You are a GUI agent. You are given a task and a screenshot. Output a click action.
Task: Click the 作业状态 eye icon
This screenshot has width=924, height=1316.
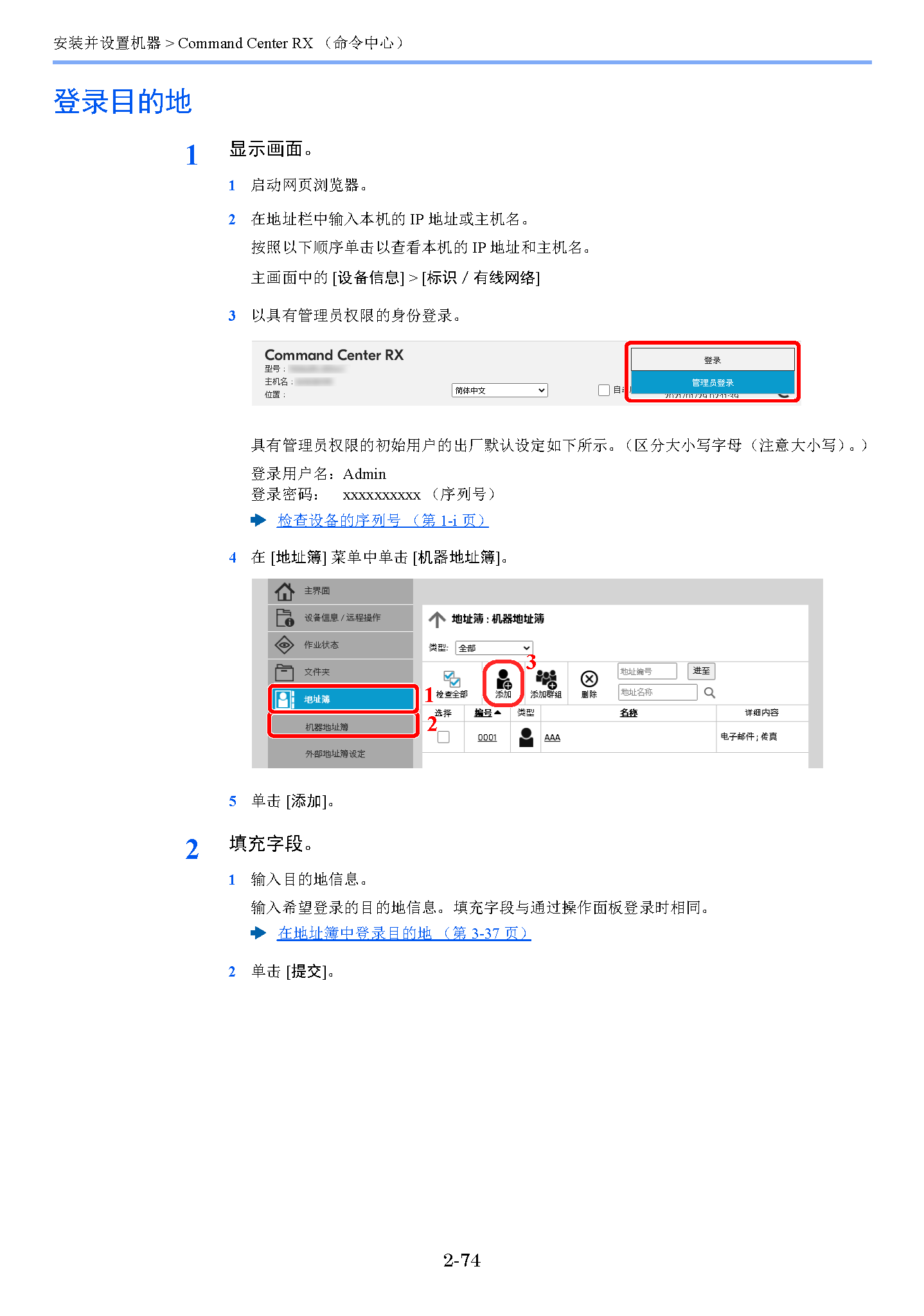click(285, 644)
